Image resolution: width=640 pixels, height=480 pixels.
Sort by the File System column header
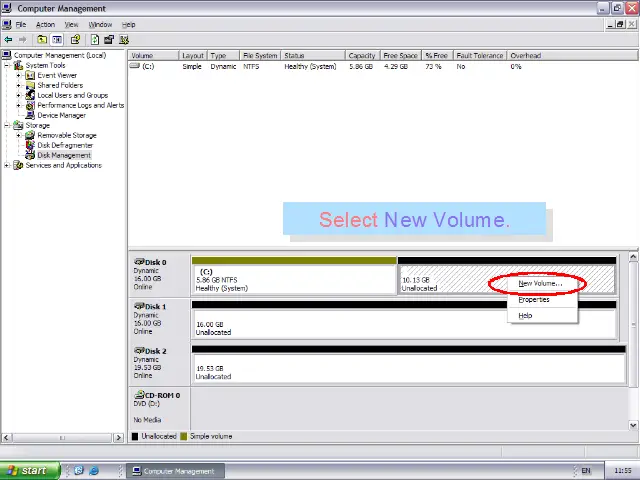[260, 56]
